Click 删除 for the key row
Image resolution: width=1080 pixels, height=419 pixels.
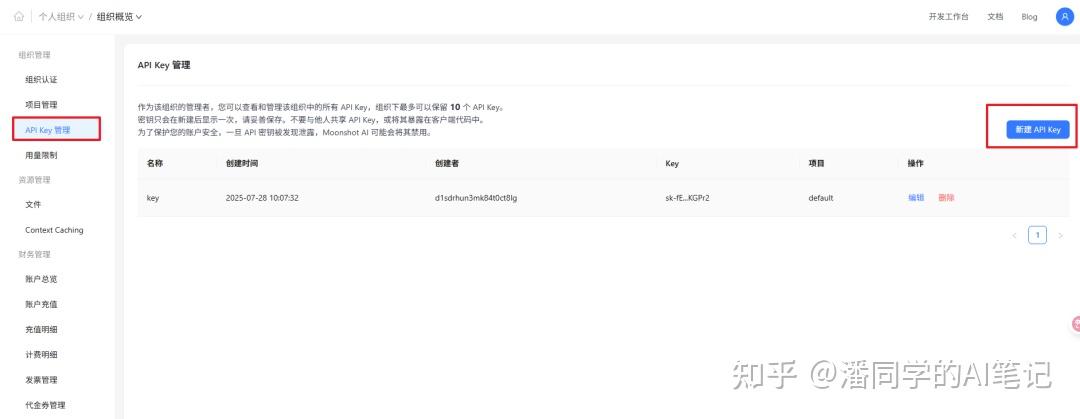pos(946,198)
